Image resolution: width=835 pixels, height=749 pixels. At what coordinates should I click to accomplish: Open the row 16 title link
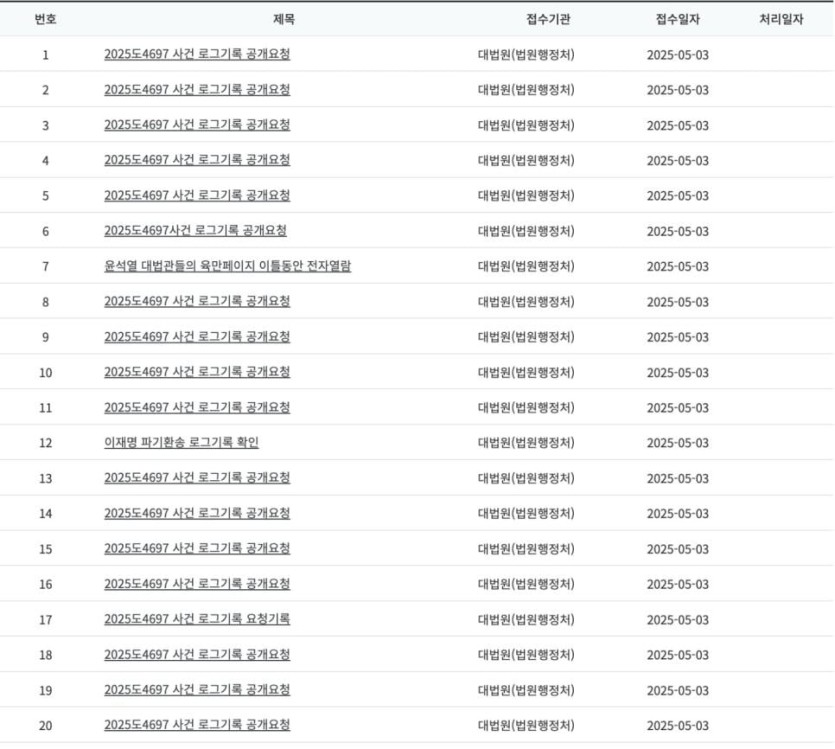coord(197,584)
